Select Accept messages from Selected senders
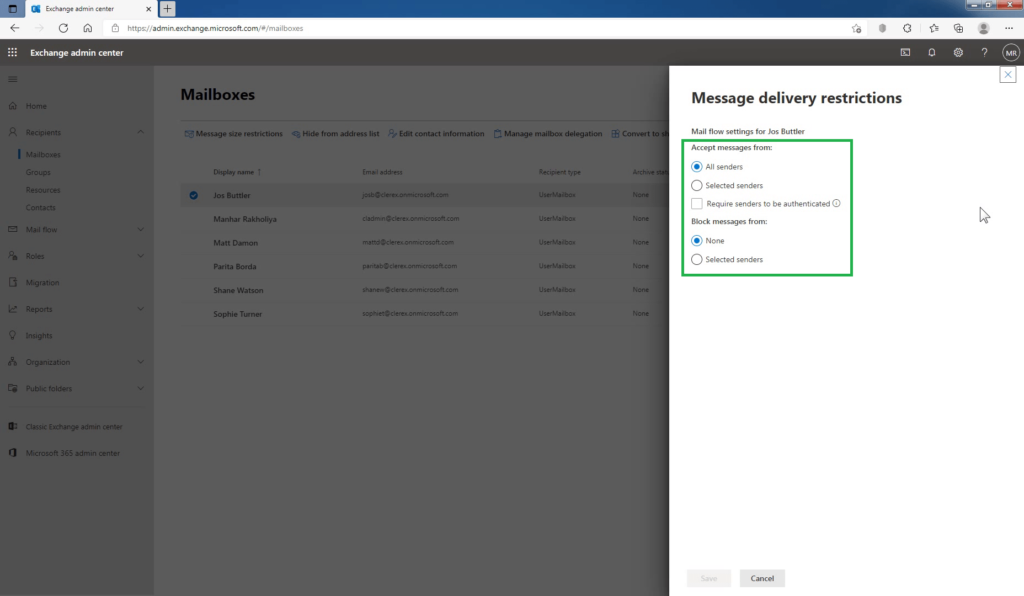This screenshot has width=1024, height=596. pos(697,185)
